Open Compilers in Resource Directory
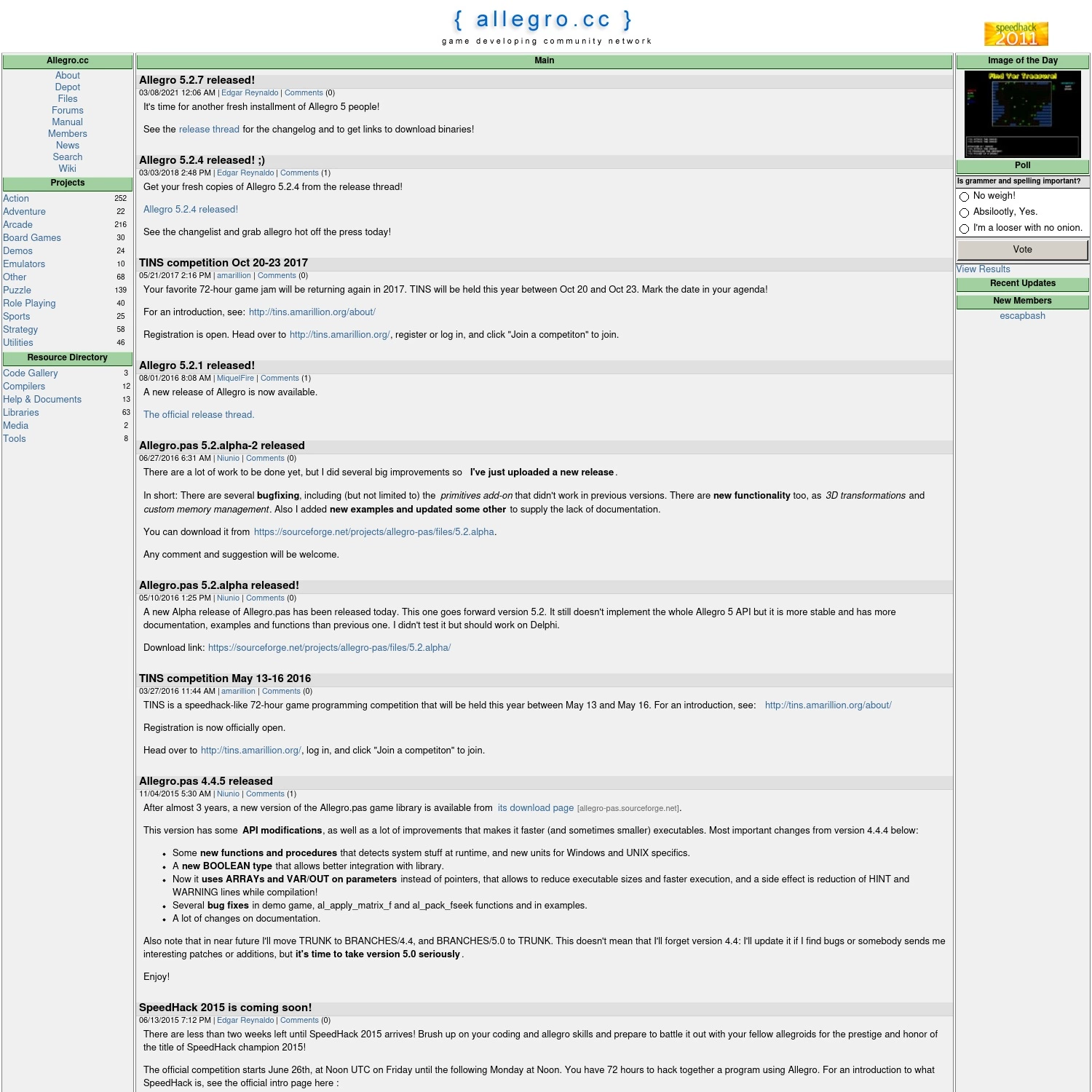 click(24, 387)
